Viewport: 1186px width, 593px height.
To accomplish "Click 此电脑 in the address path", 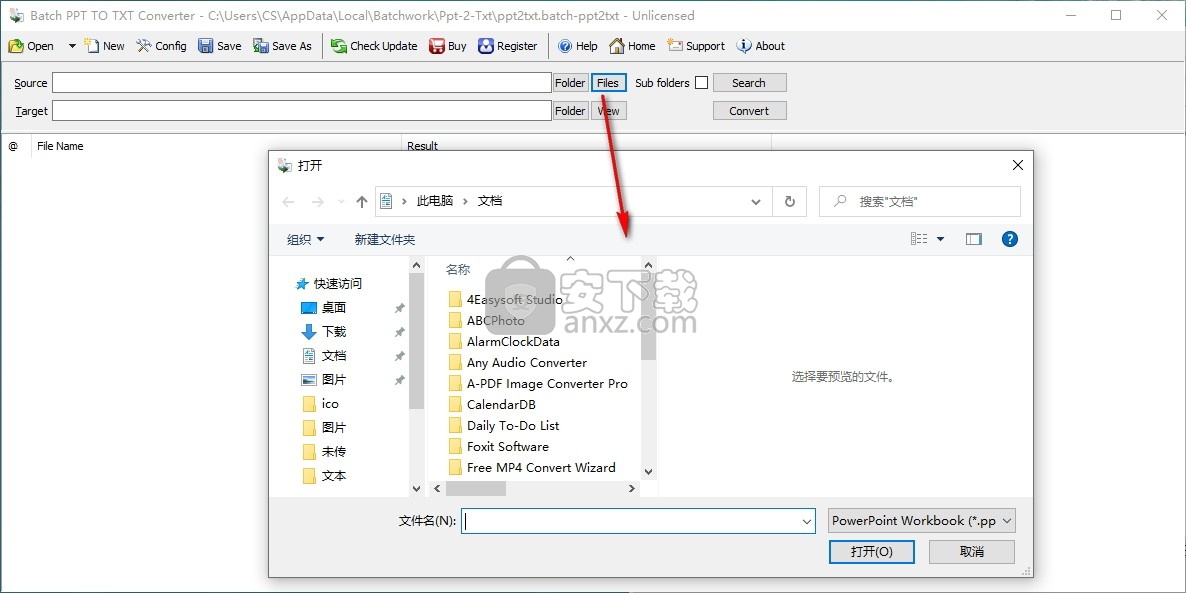I will pos(435,201).
